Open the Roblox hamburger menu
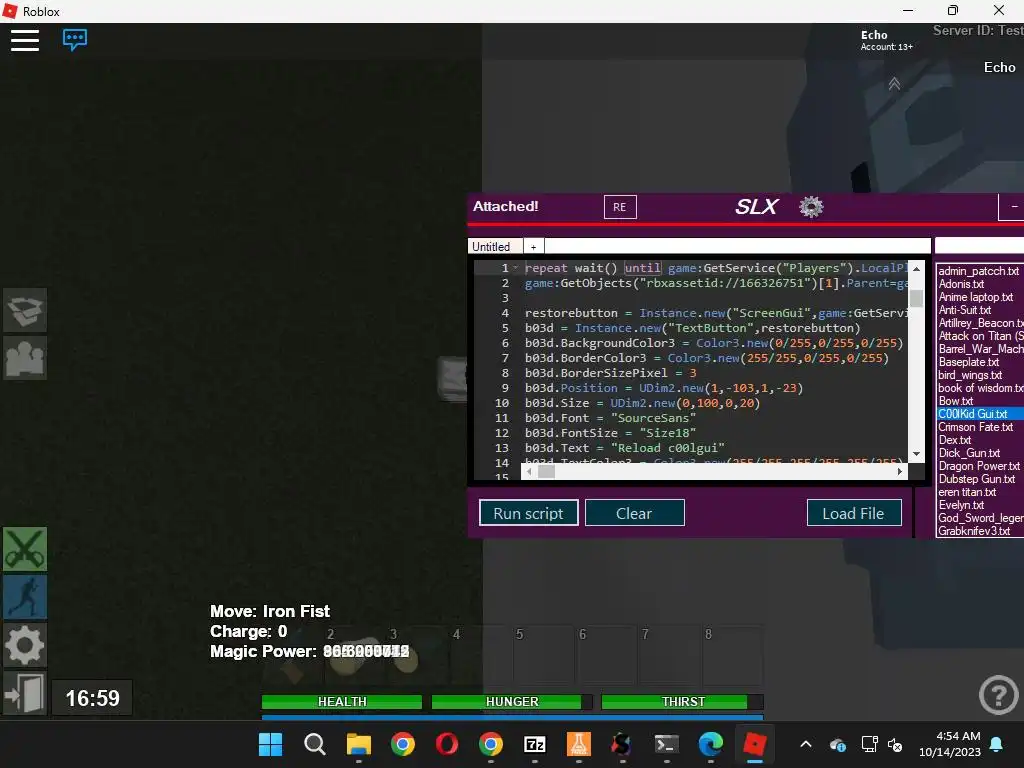Screen dimensions: 1024x768 [x=25, y=40]
